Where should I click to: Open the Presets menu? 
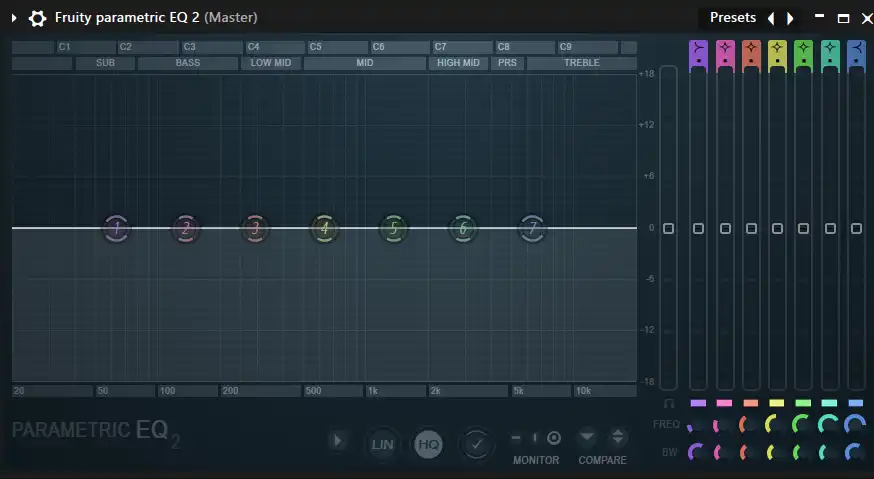[x=733, y=18]
